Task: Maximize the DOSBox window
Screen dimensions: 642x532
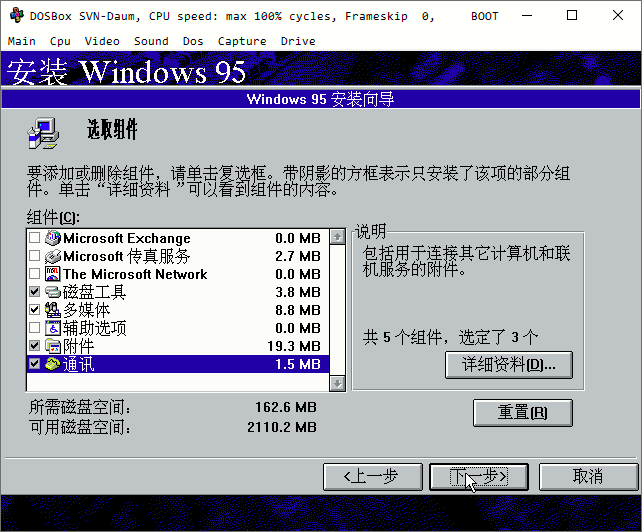Action: 572,16
